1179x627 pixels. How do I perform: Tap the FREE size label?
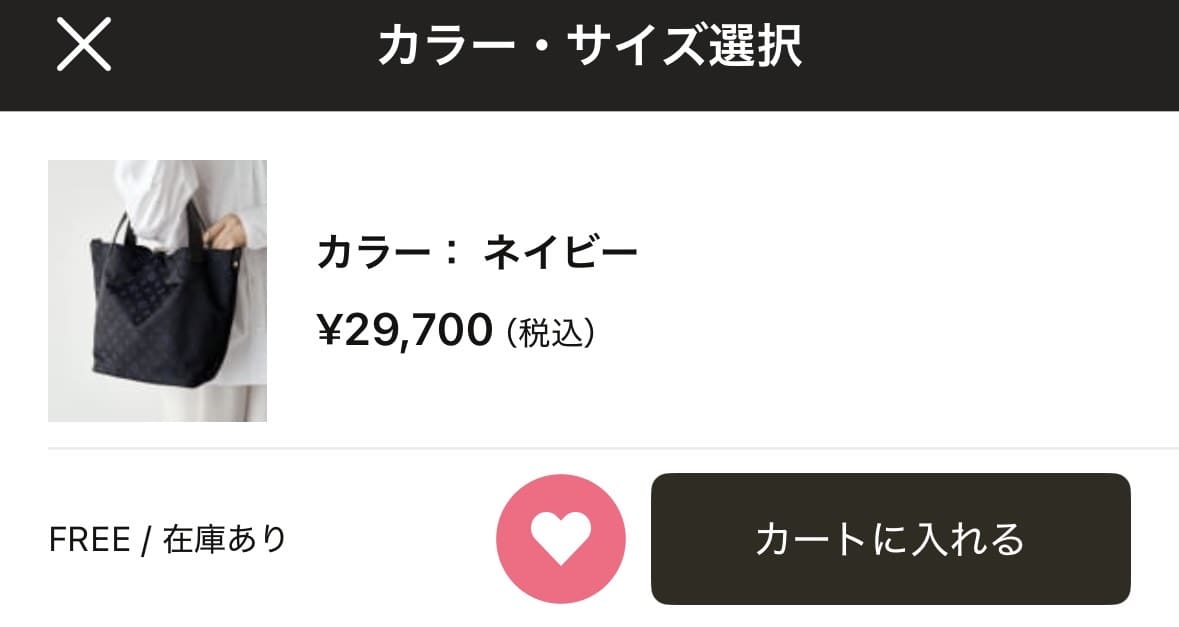90,540
